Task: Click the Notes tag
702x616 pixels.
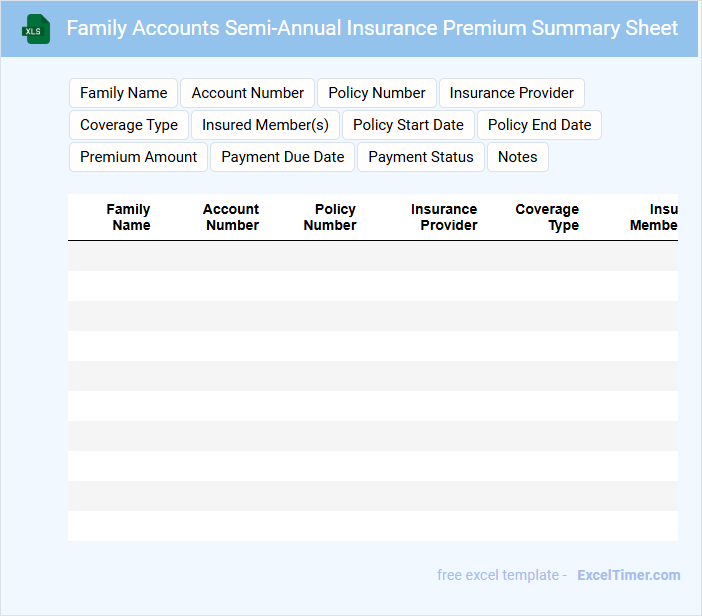Action: coord(518,157)
